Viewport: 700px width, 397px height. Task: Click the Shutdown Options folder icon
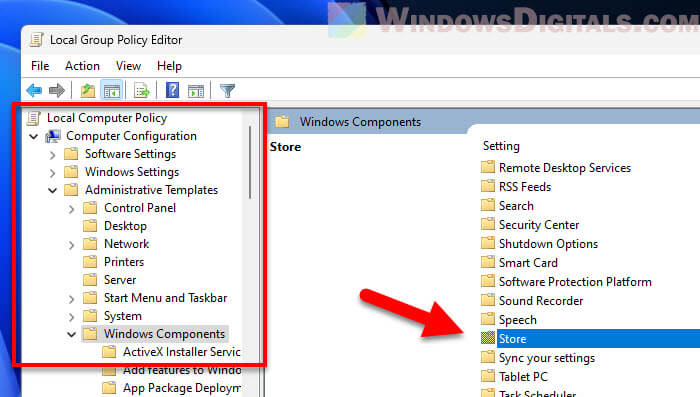(488, 243)
